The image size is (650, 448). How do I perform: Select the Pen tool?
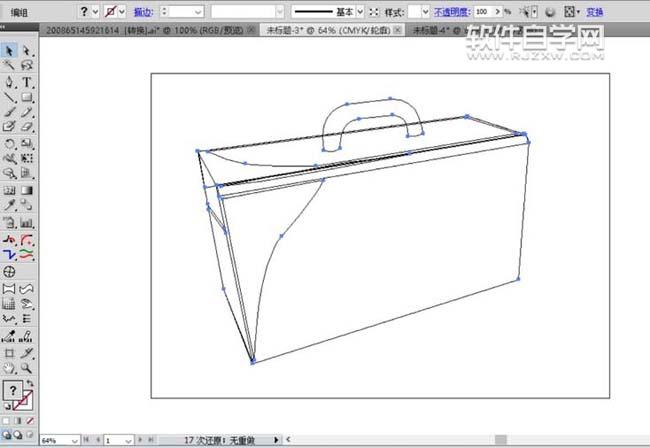9,82
